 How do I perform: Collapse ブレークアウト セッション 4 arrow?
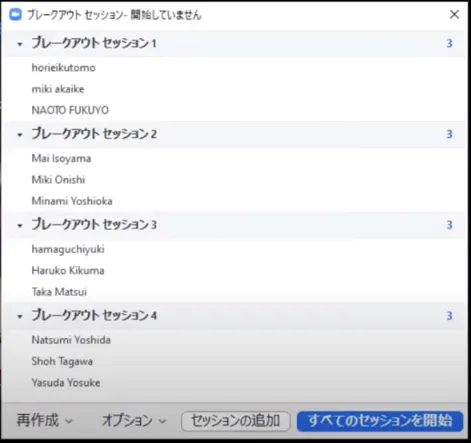(x=20, y=317)
